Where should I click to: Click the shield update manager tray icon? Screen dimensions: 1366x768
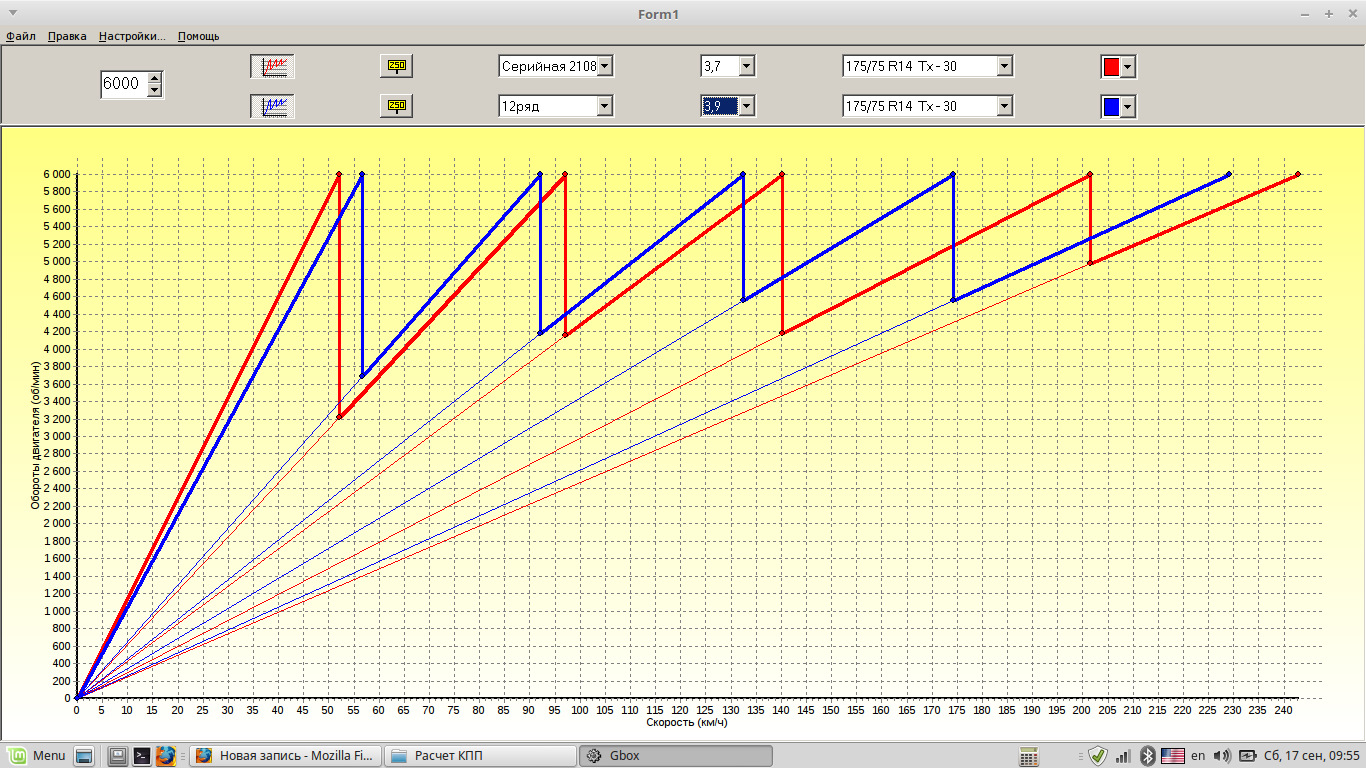pos(1098,756)
